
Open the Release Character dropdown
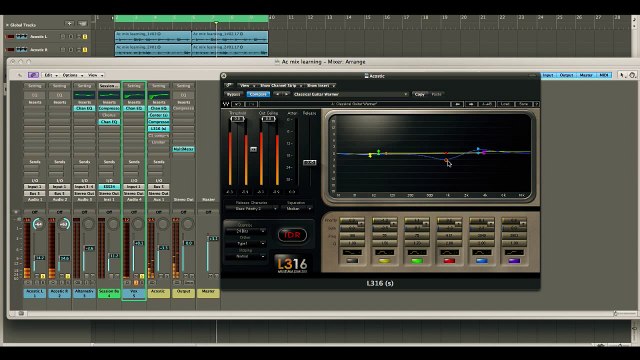251,209
